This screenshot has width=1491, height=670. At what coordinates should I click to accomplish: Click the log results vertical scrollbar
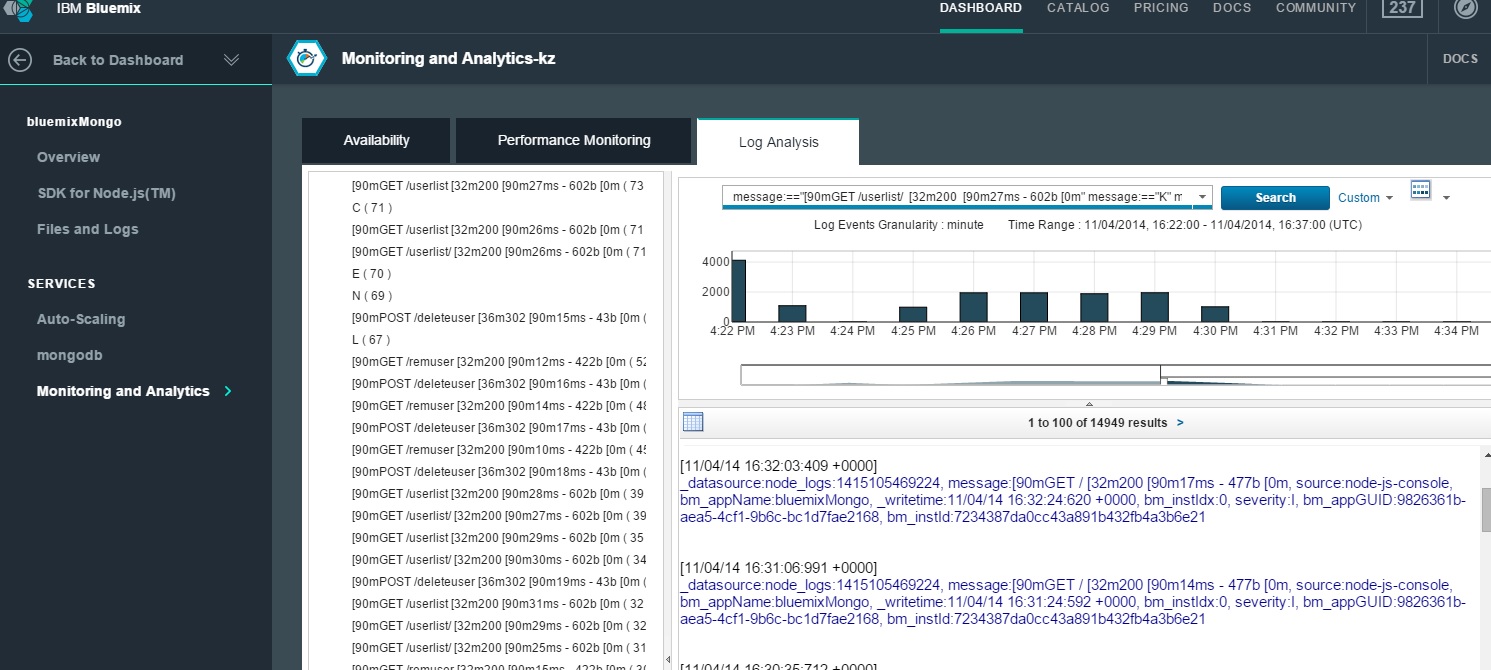[1484, 512]
